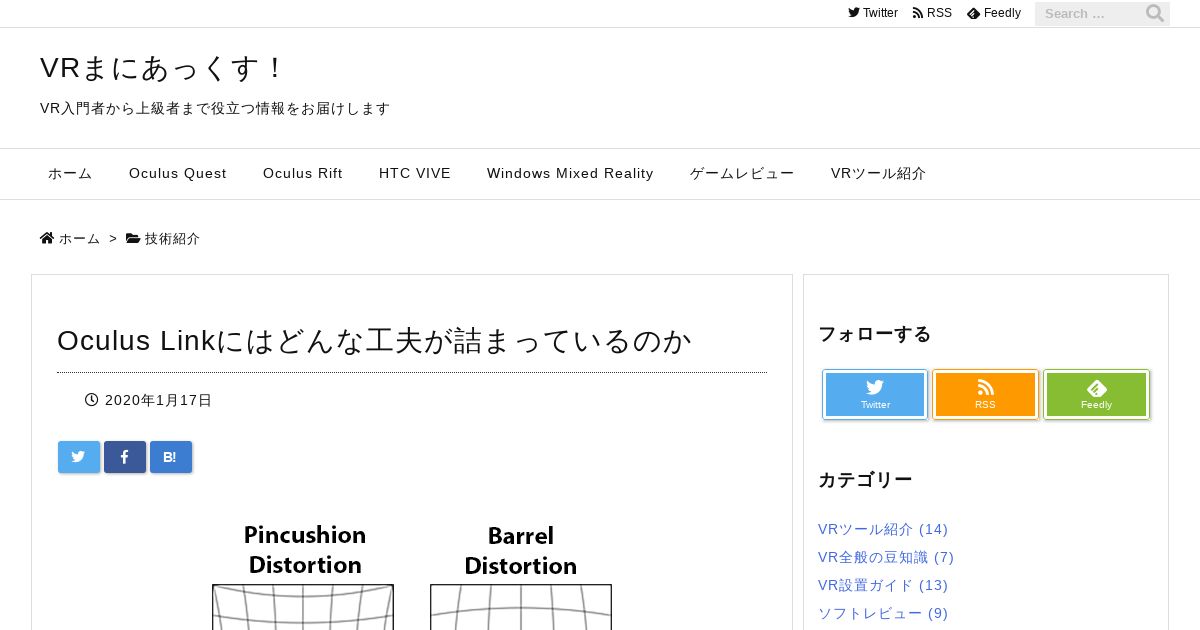Click the カテゴリー sidebar heading
The image size is (1200, 630).
coord(865,480)
